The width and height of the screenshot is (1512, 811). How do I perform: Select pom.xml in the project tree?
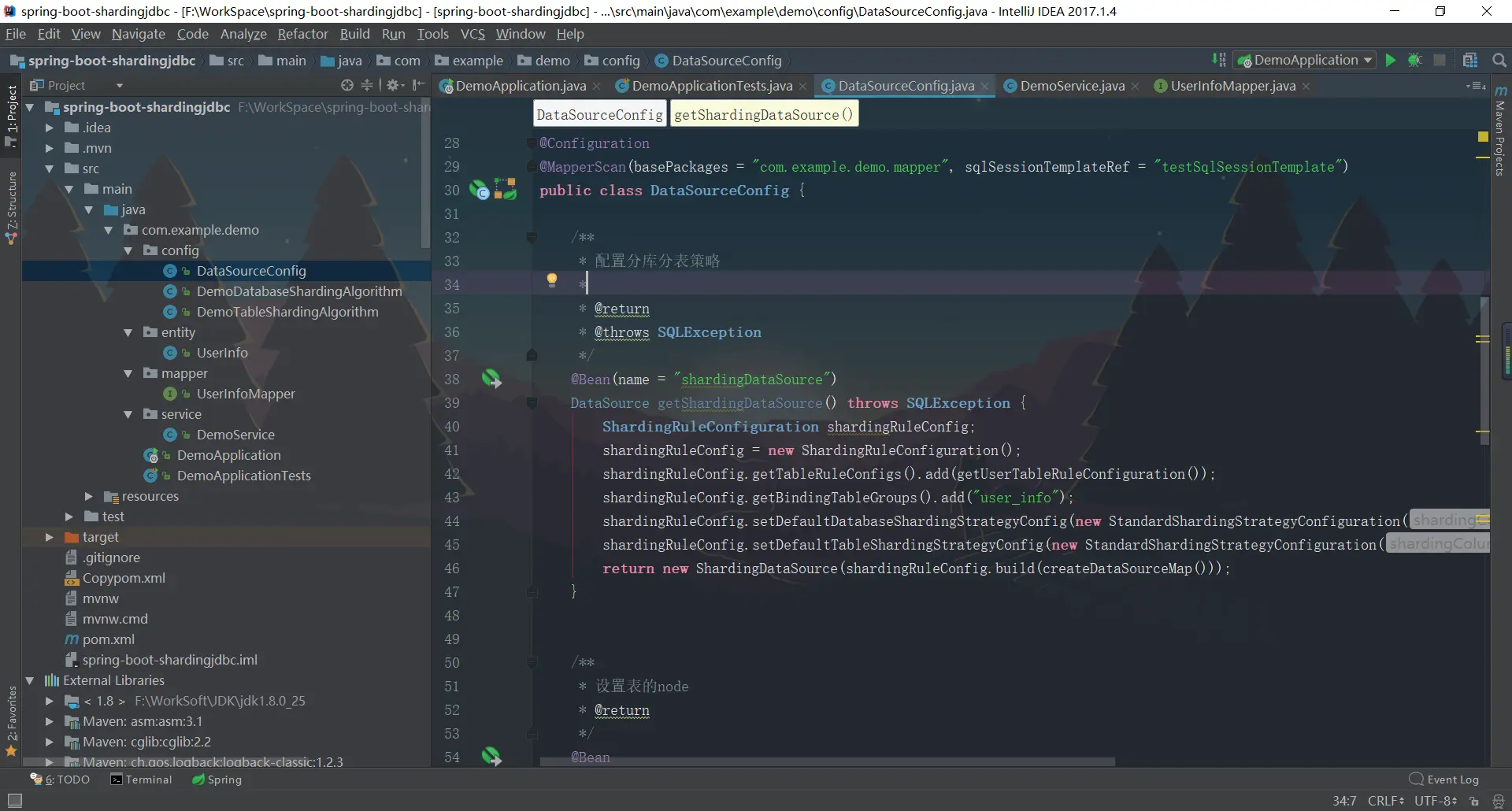pos(108,639)
